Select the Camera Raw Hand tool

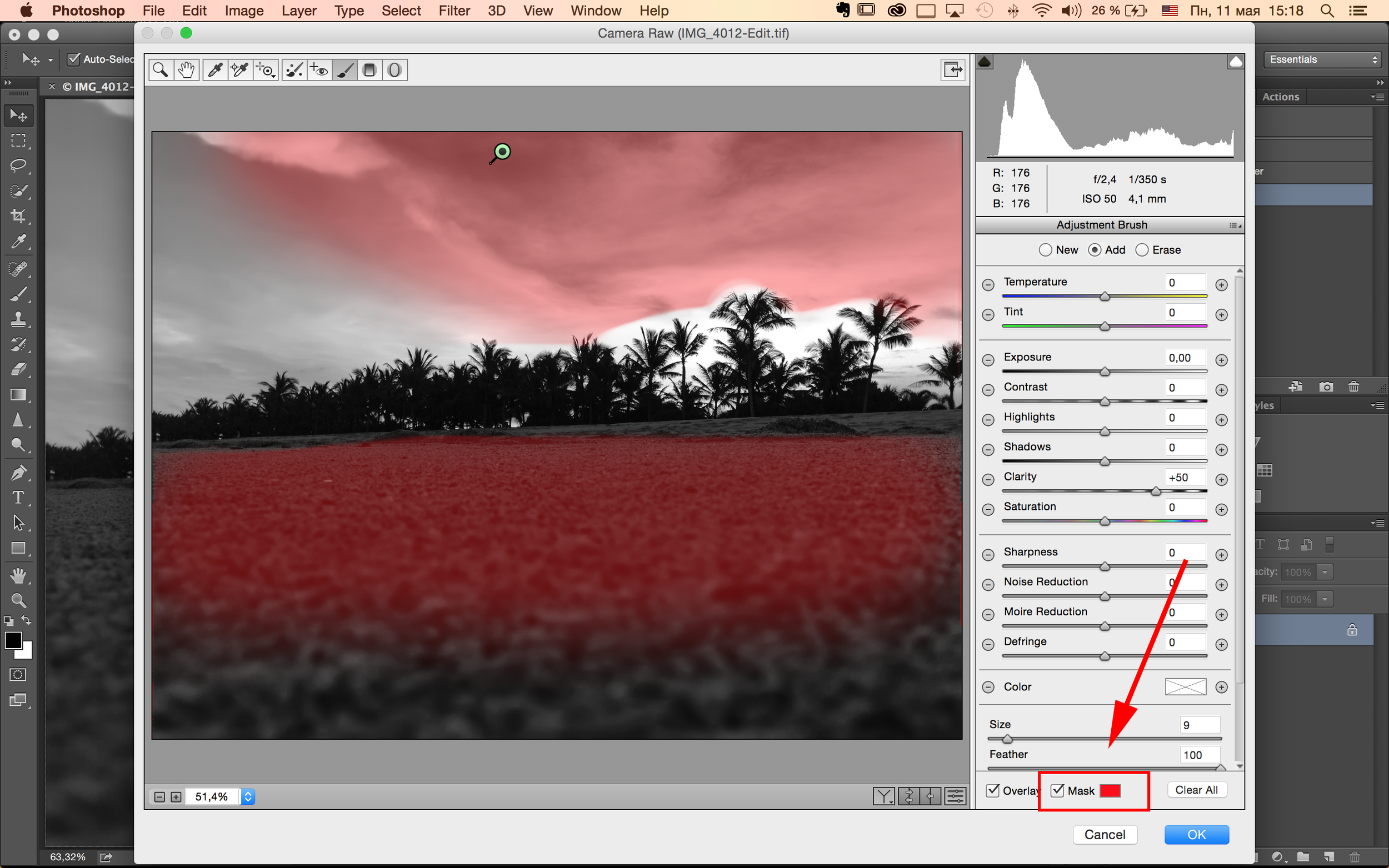point(186,70)
